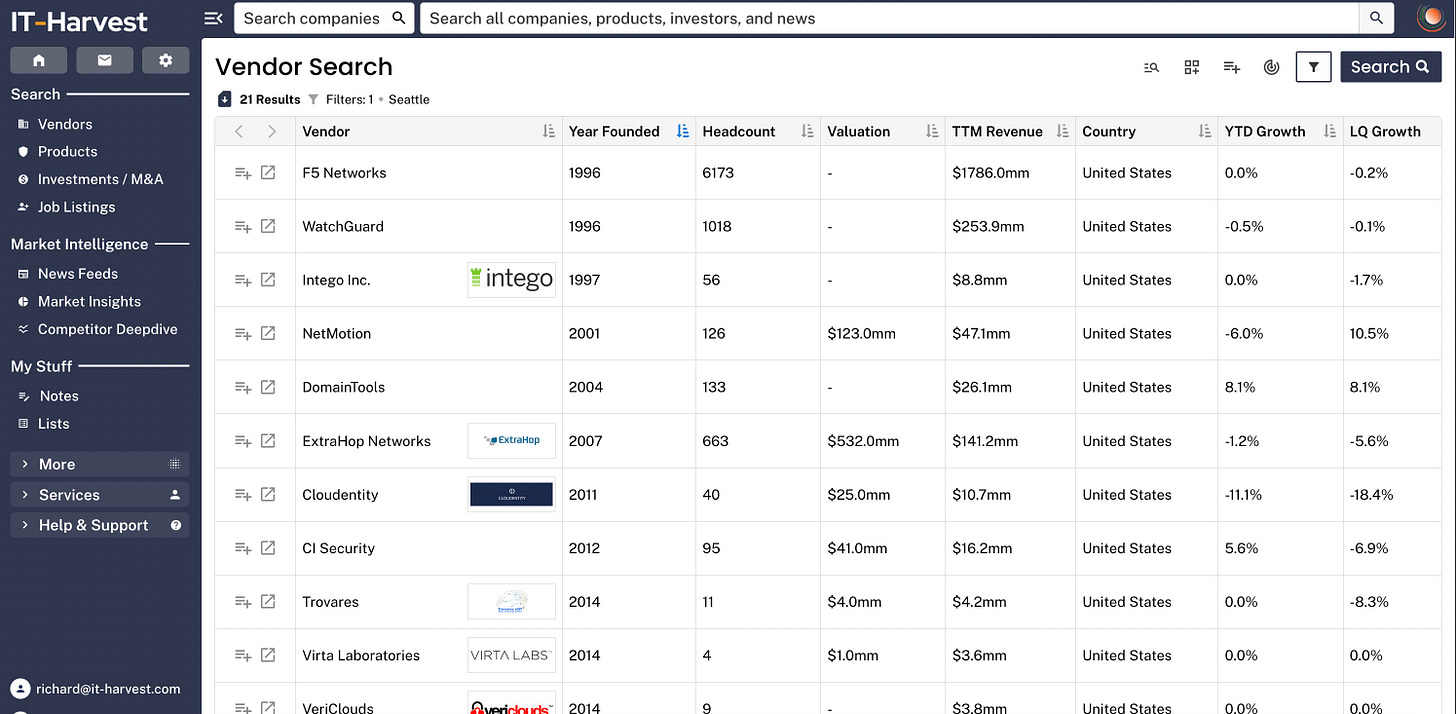
Task: Open the user avatar at top right
Action: pyautogui.click(x=1431, y=17)
